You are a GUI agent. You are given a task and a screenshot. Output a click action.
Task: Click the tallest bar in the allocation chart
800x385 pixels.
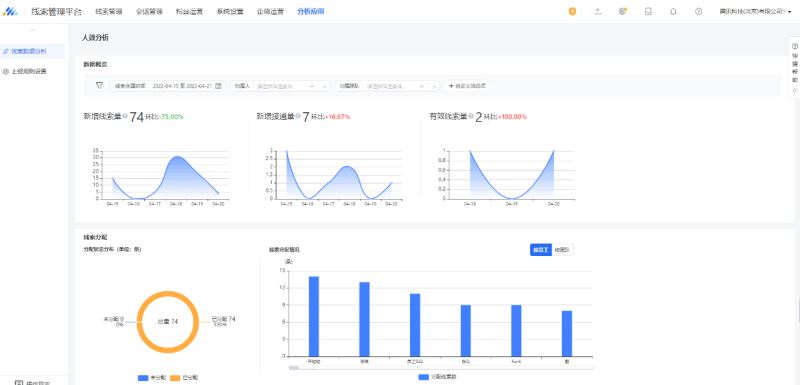click(314, 316)
